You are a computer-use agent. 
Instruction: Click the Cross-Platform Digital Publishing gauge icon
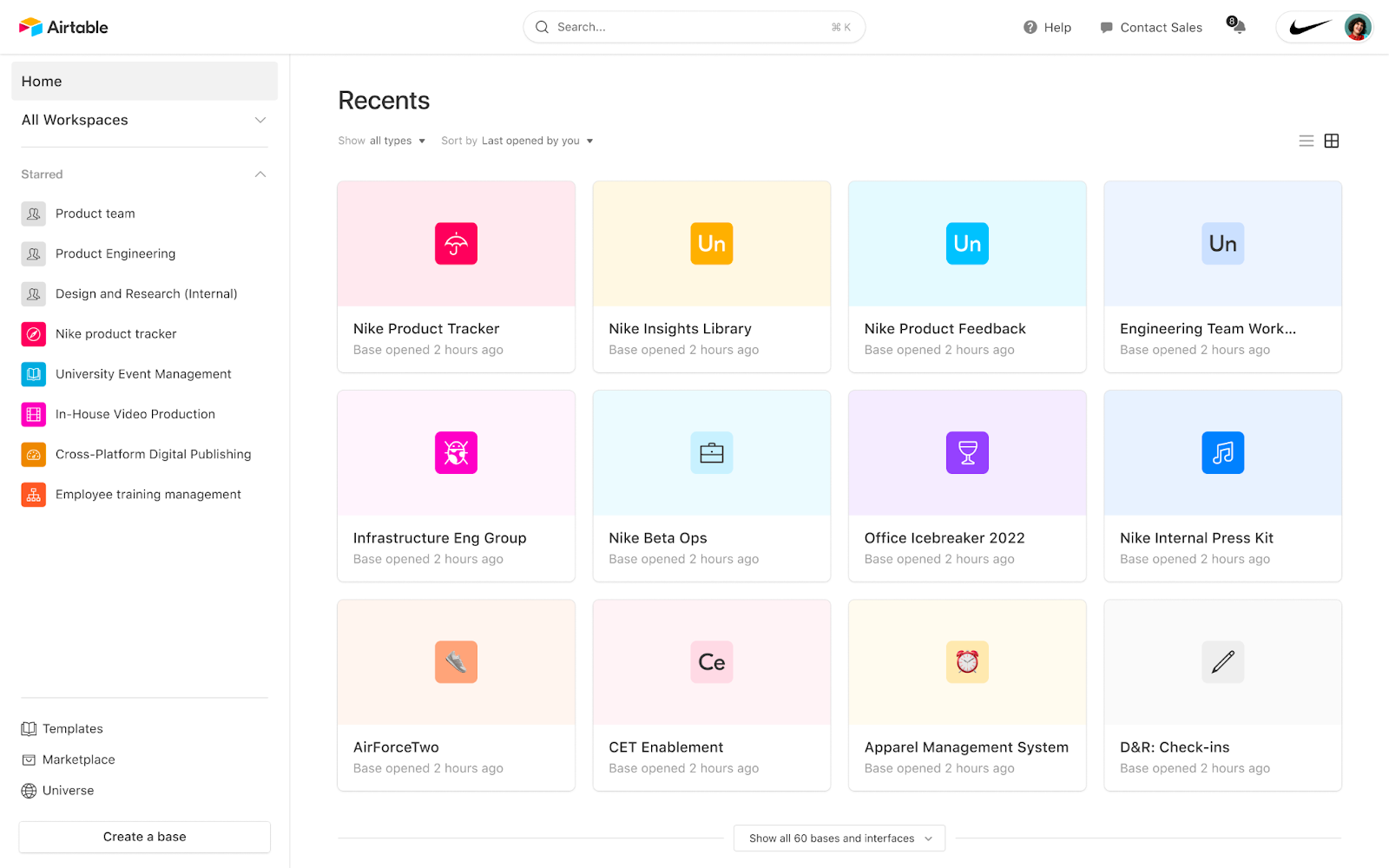point(33,454)
